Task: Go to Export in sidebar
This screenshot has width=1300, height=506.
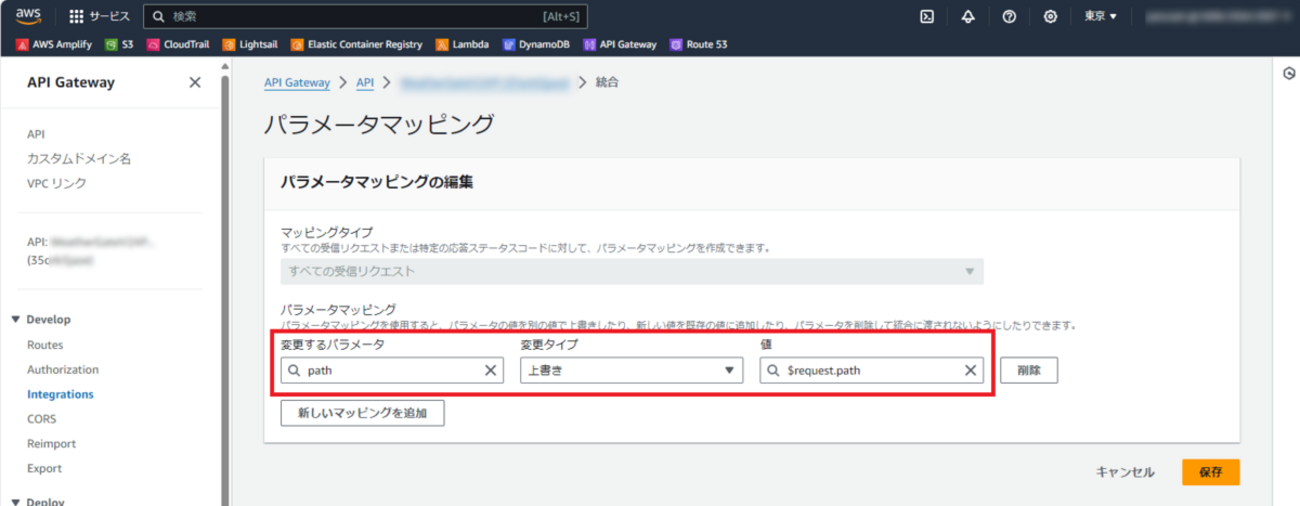Action: pyautogui.click(x=44, y=469)
